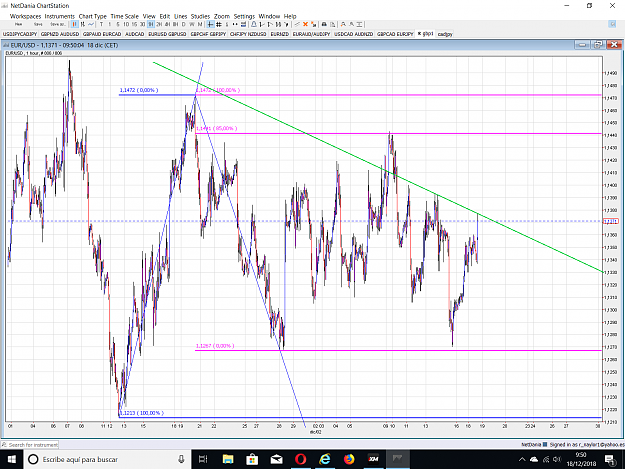The height and width of the screenshot is (469, 625).
Task: Open the Chart Type menu
Action: click(92, 16)
